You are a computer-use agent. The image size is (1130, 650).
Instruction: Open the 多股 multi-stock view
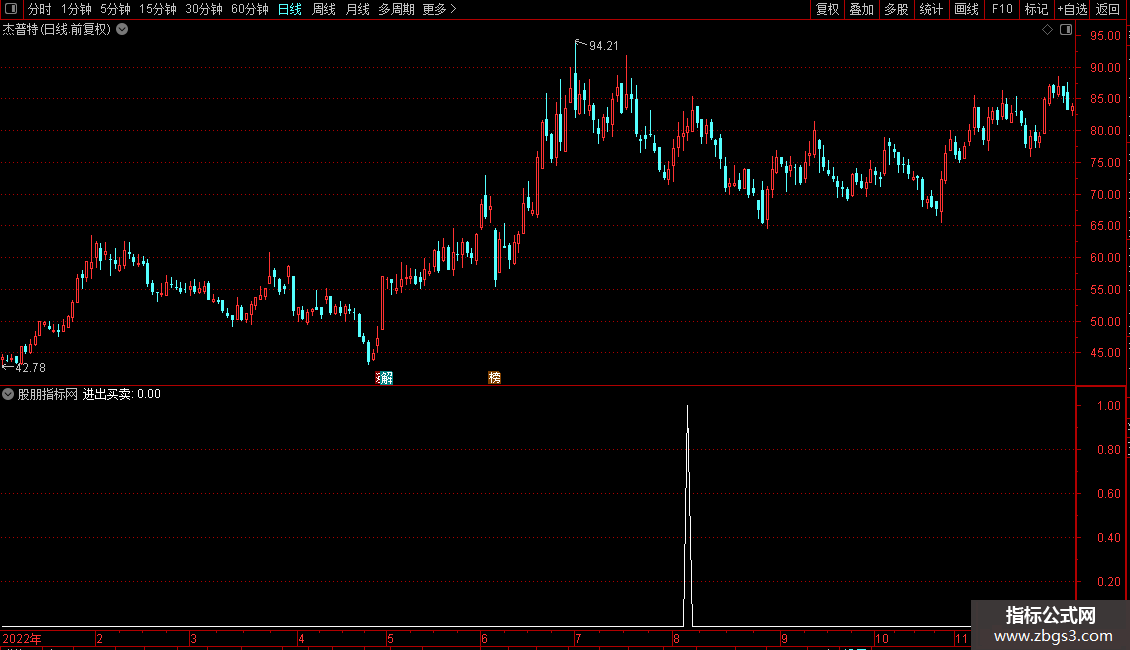897,9
